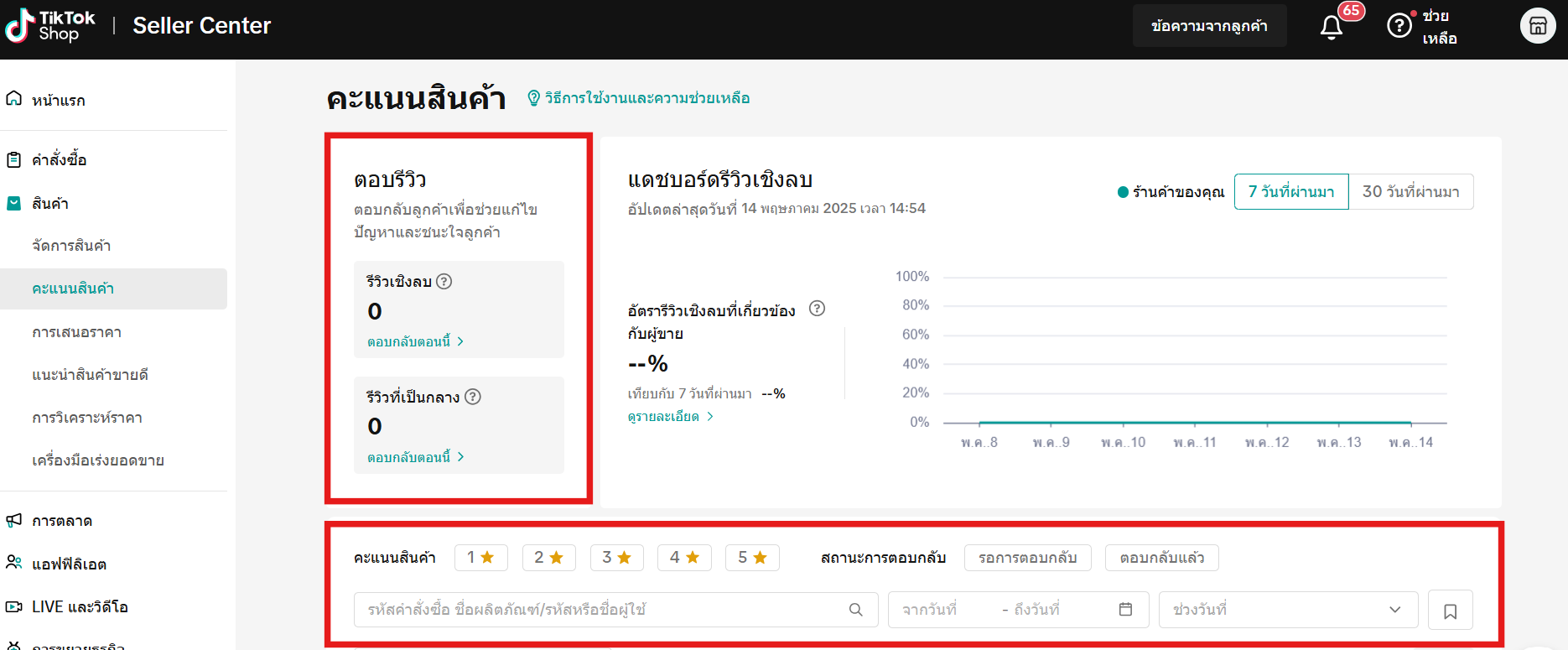Click the bookmark icon button beside filters

click(1451, 611)
